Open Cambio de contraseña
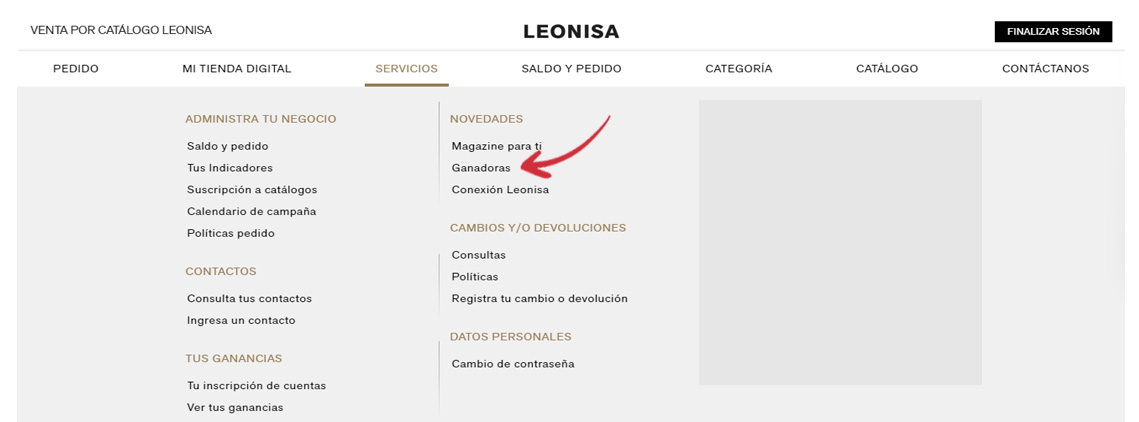 point(513,364)
